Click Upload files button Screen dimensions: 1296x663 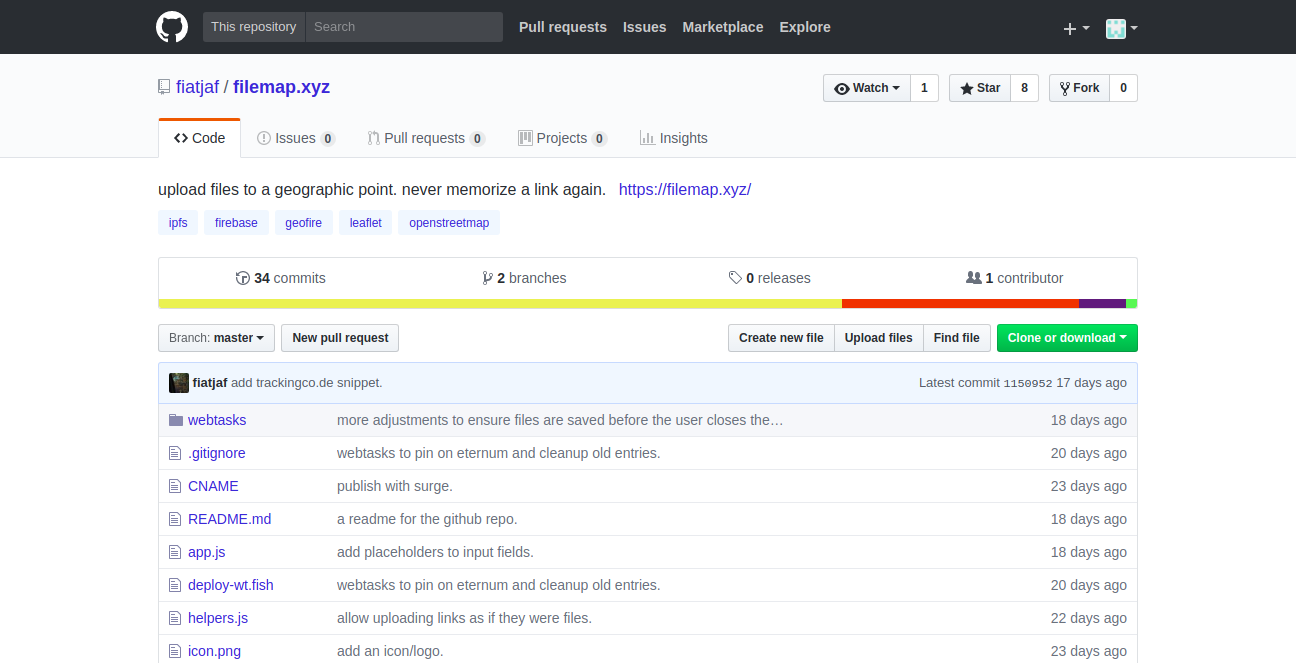[878, 338]
